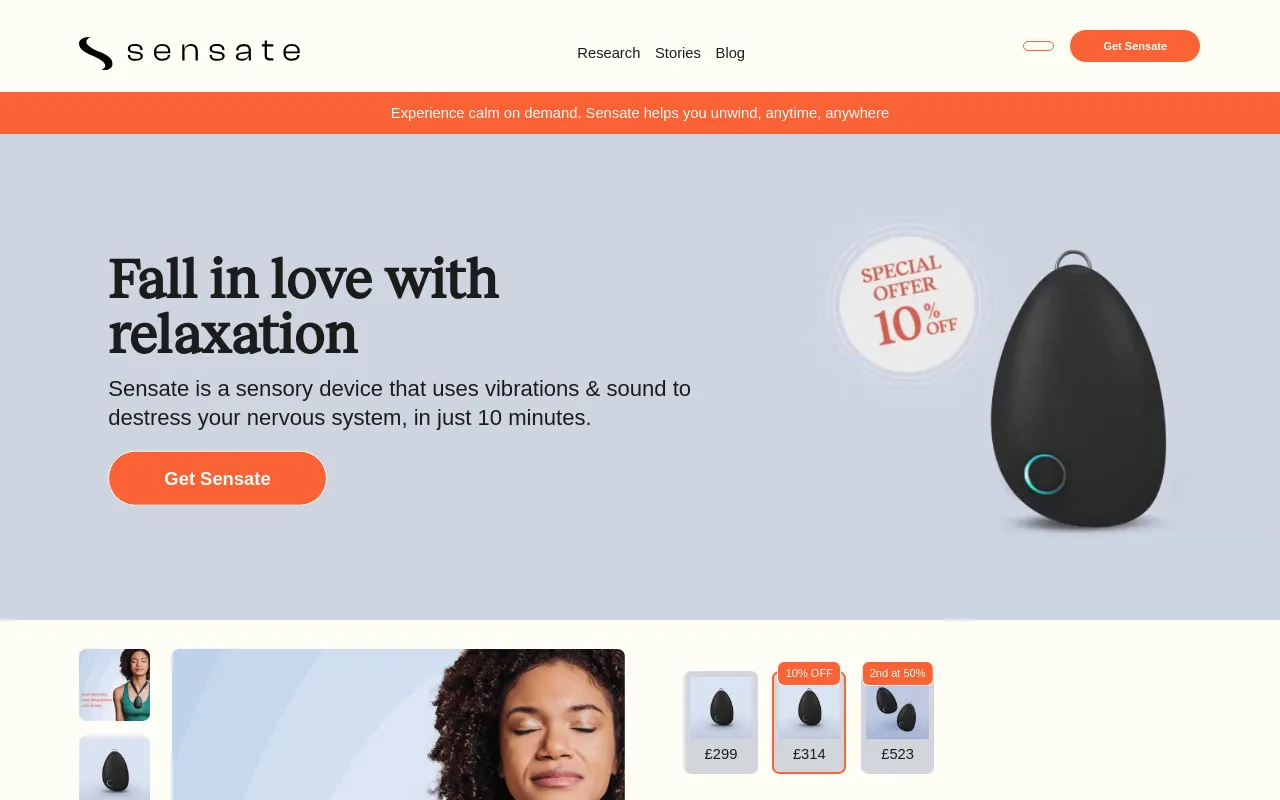Click the small empty outlined header button

tap(1038, 46)
